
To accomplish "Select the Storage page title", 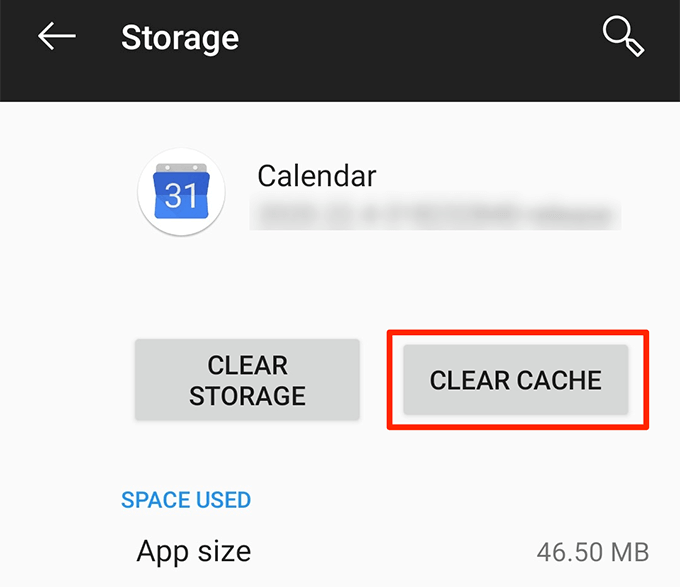I will pos(180,38).
